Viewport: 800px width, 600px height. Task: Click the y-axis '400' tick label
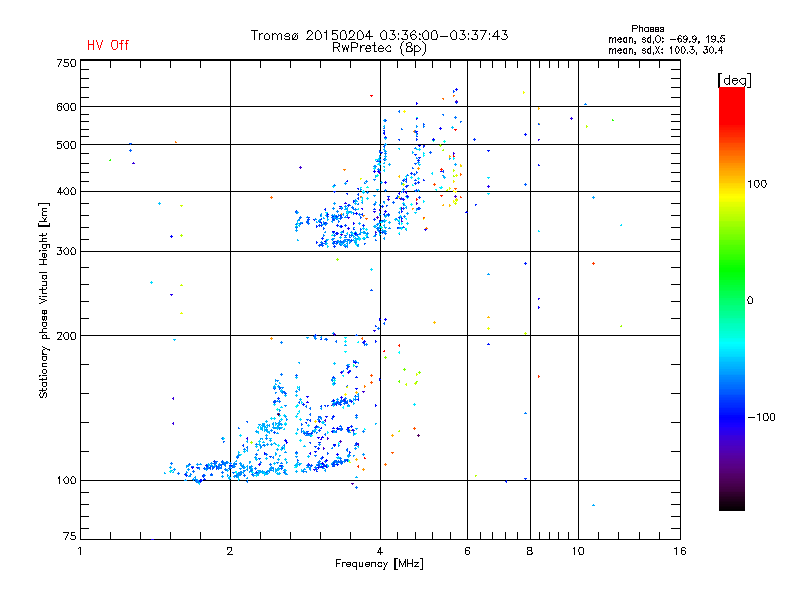(x=66, y=192)
